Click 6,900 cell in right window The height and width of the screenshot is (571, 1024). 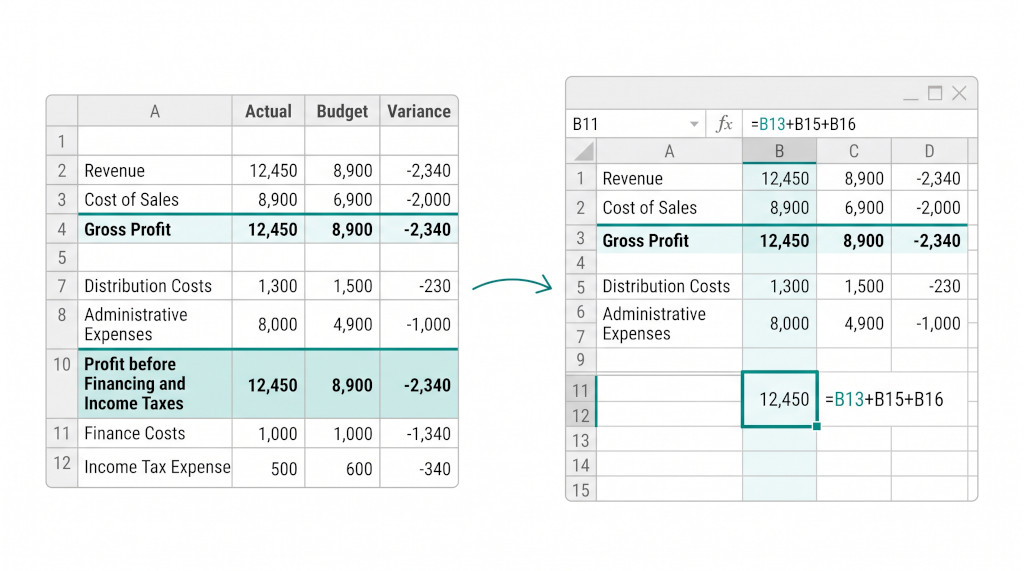click(x=854, y=207)
